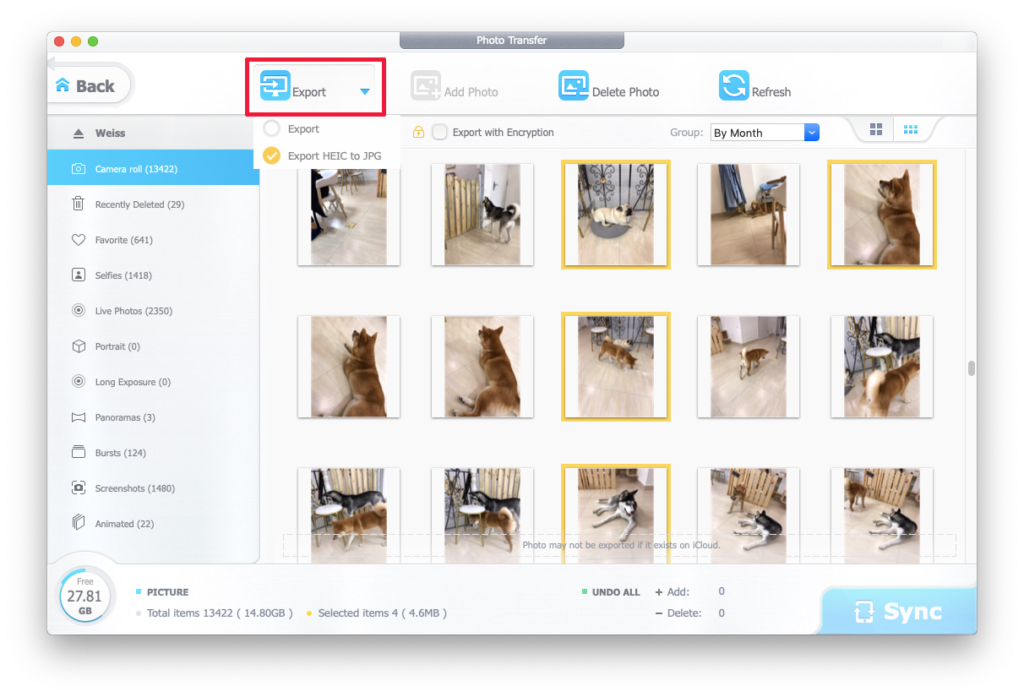This screenshot has width=1024, height=697.
Task: Select the plain Export radio option
Action: click(x=271, y=129)
